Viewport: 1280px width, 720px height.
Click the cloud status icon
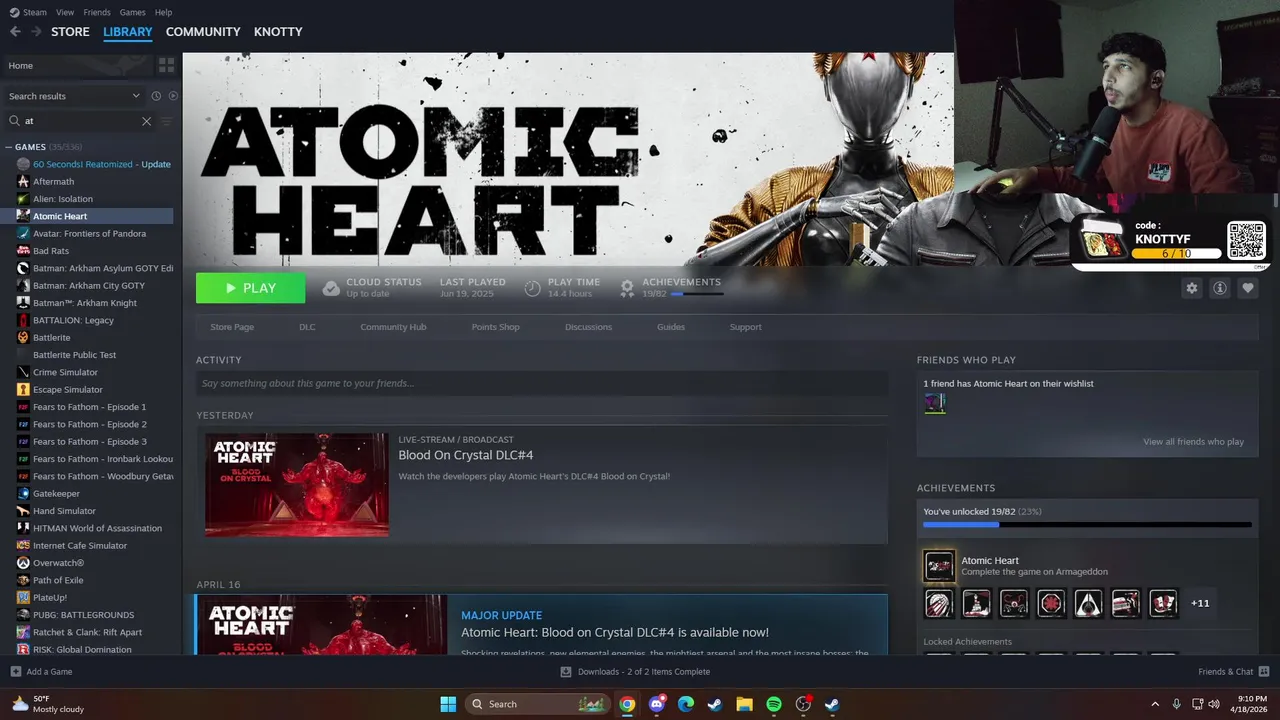coord(331,288)
